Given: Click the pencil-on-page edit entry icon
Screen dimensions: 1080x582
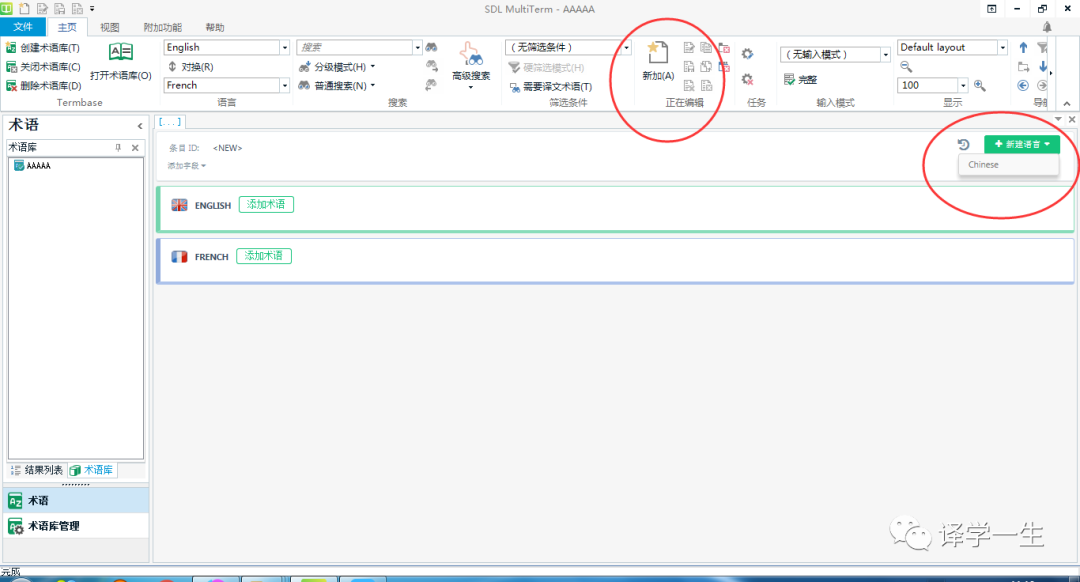Looking at the screenshot, I should [x=689, y=48].
